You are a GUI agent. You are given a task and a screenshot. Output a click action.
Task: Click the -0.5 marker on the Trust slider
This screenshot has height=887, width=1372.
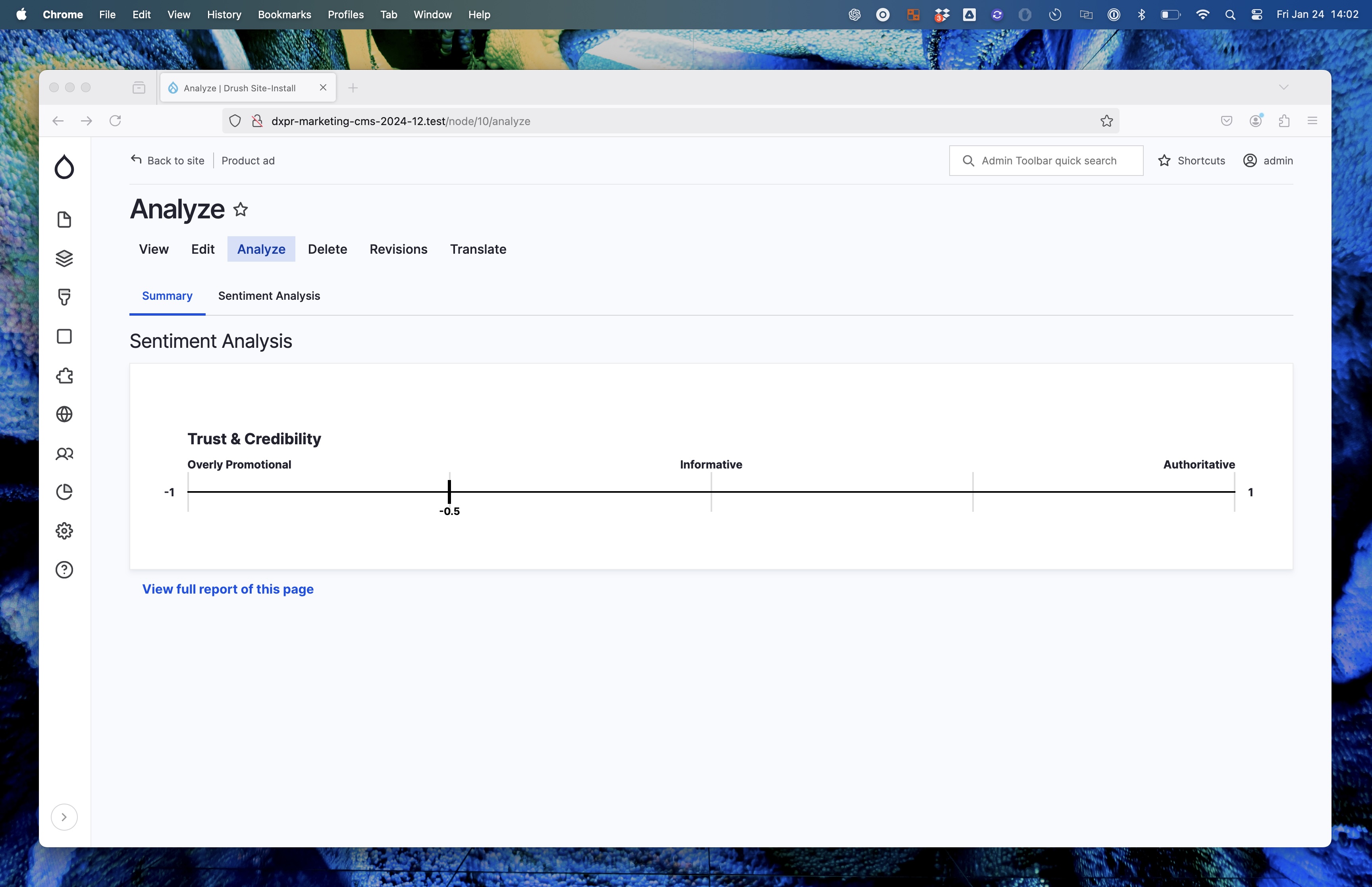(x=449, y=492)
